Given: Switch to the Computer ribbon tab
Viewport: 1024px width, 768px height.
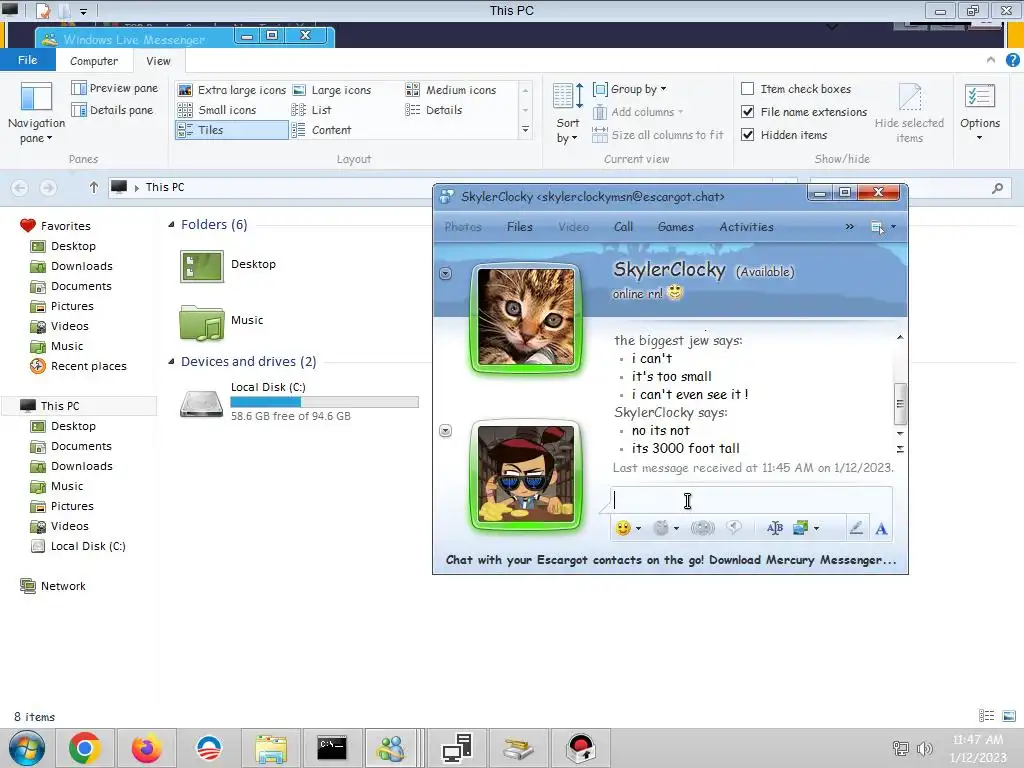Looking at the screenshot, I should (93, 61).
